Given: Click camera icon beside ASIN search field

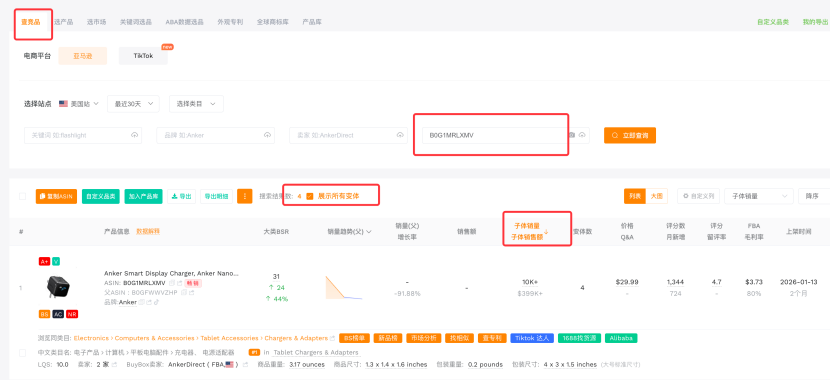Looking at the screenshot, I should pos(572,135).
